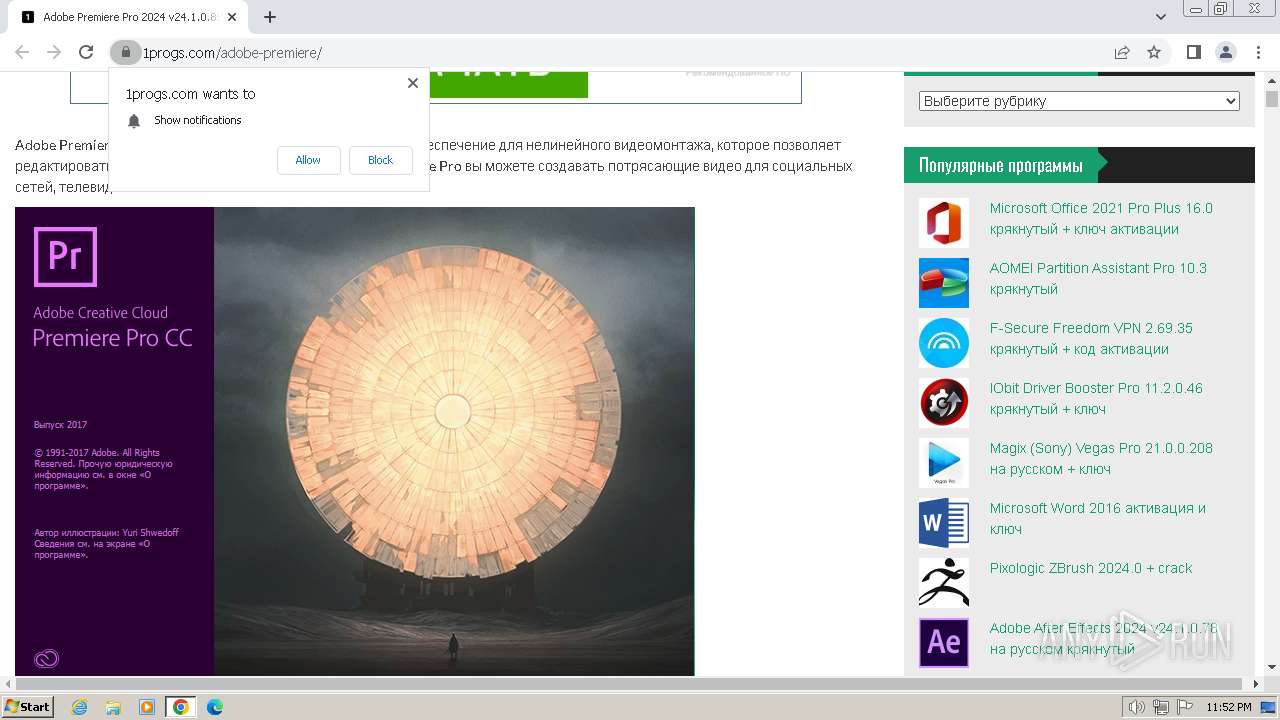Click the horizontal scrollbar at bottom
The height and width of the screenshot is (720, 1280).
630,684
